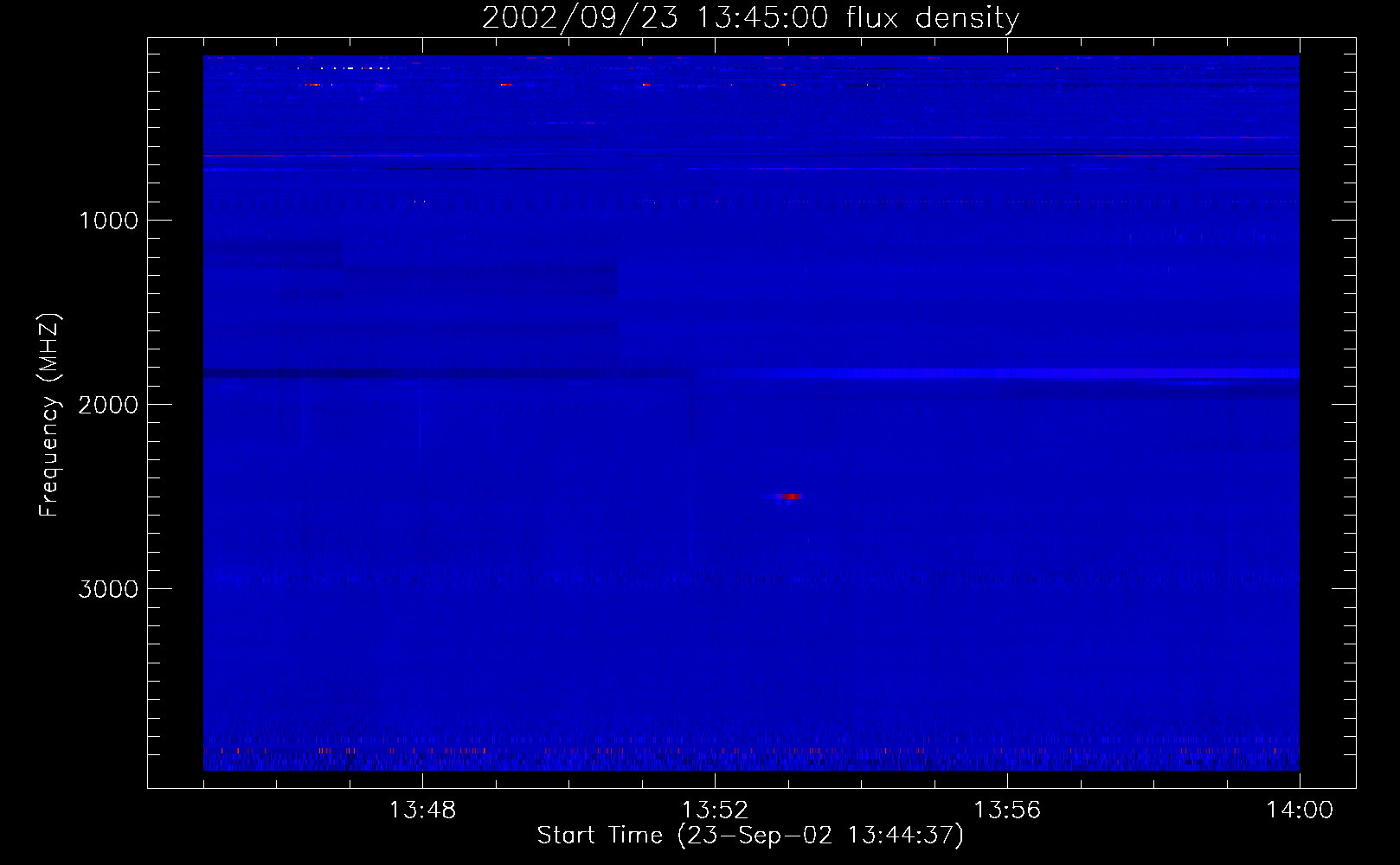Click the 13:48 time axis label

pos(422,811)
